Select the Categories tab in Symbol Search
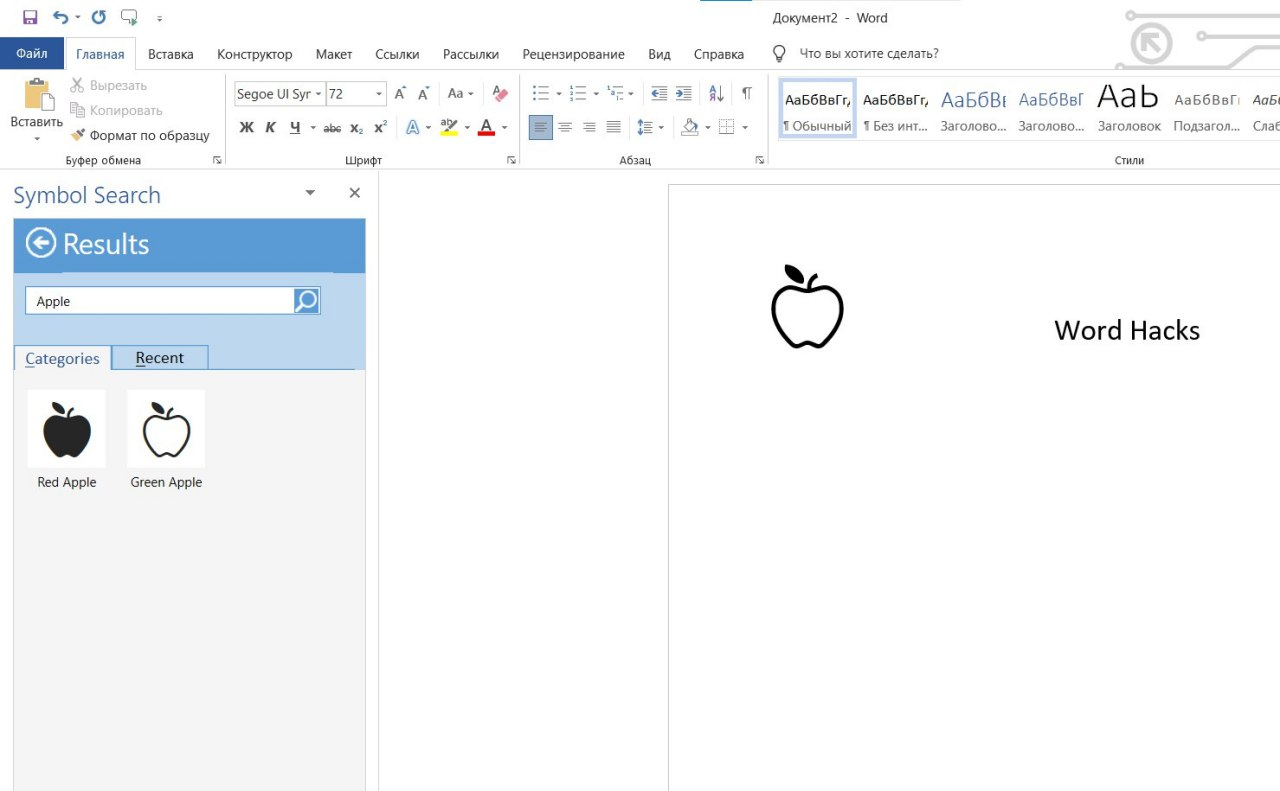 tap(62, 358)
